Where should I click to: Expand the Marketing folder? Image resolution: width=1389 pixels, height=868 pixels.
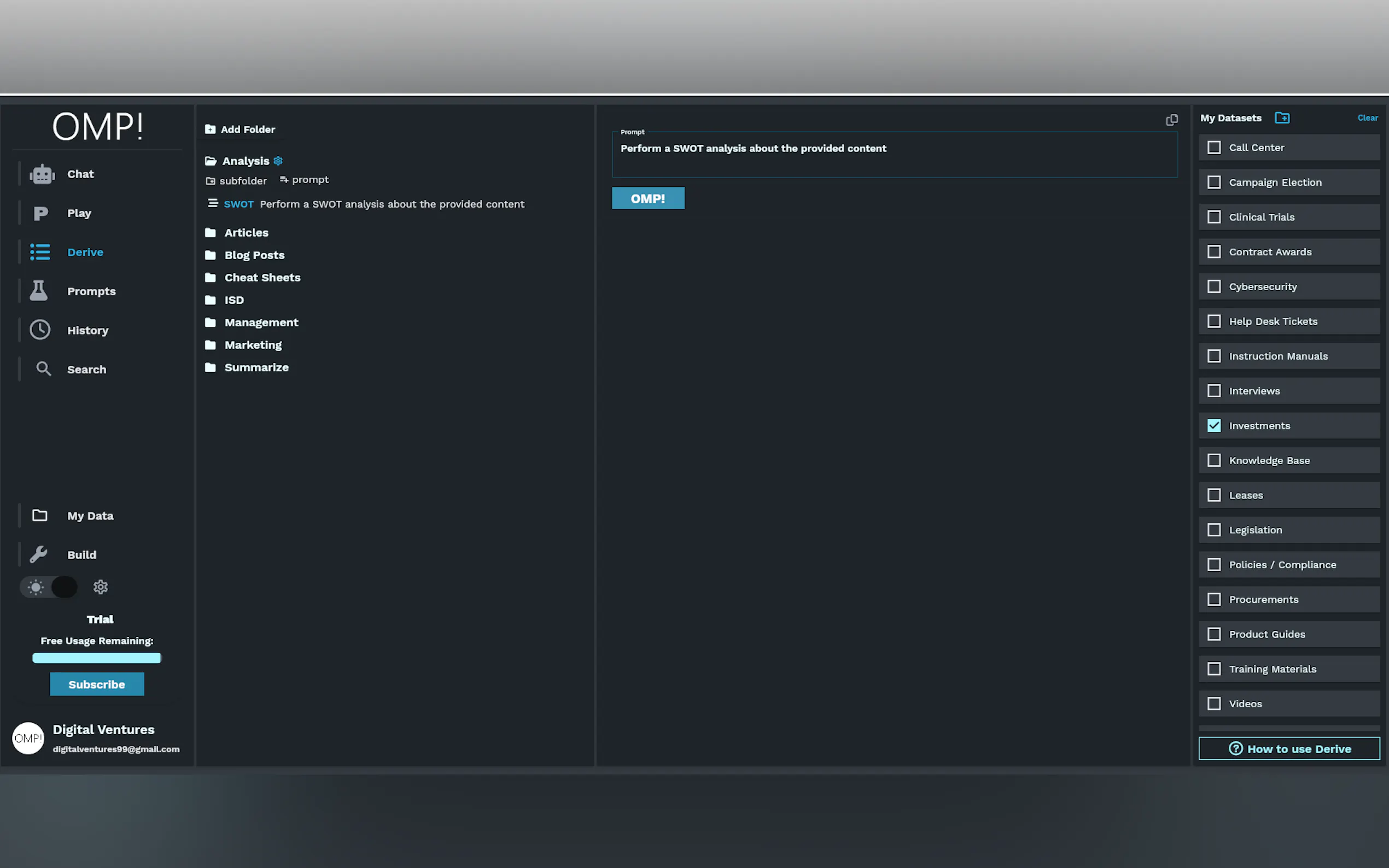pyautogui.click(x=253, y=345)
